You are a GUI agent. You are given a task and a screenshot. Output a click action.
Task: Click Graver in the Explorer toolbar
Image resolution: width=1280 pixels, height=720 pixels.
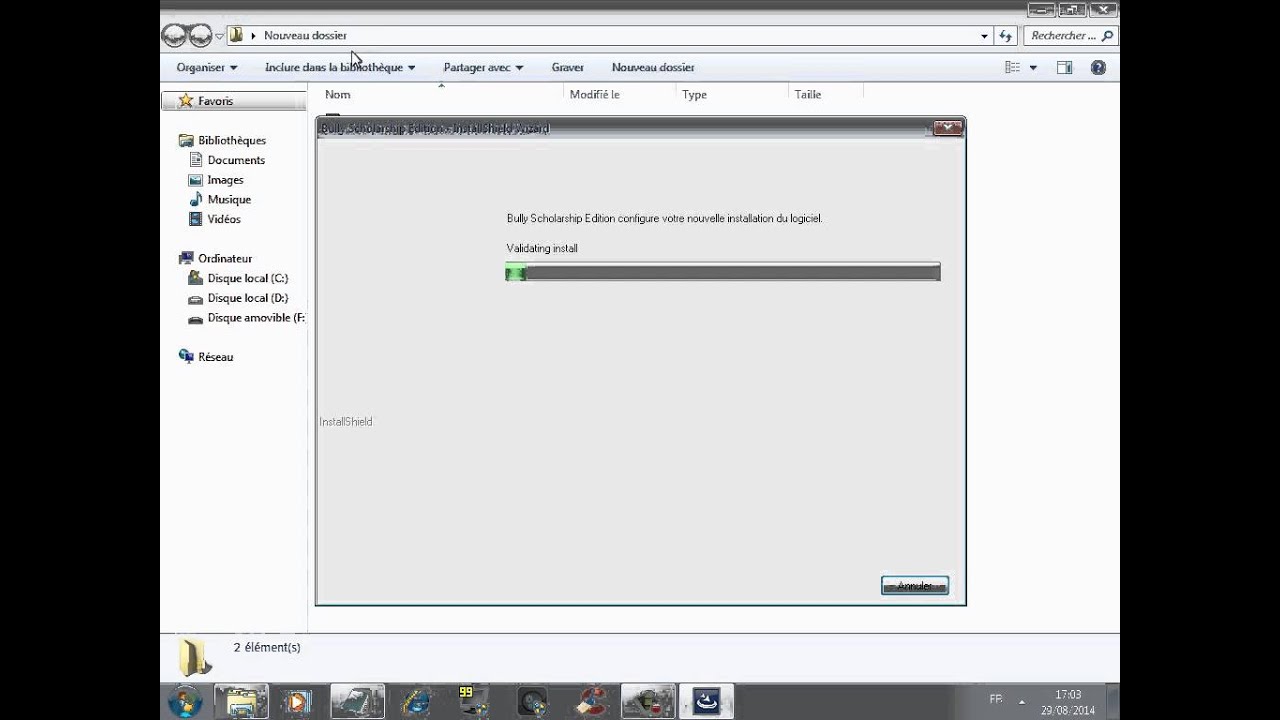[x=567, y=67]
